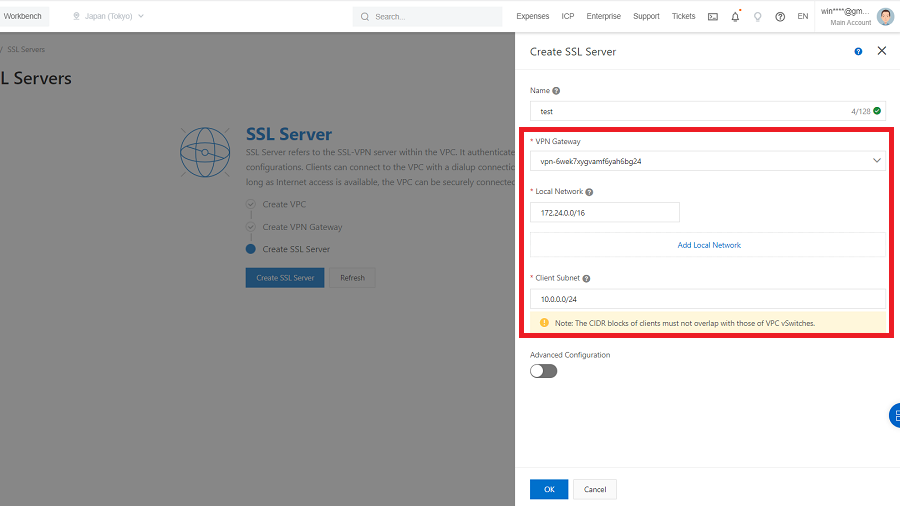Close the Create SSL Server panel
This screenshot has height=506, width=900.
point(881,51)
